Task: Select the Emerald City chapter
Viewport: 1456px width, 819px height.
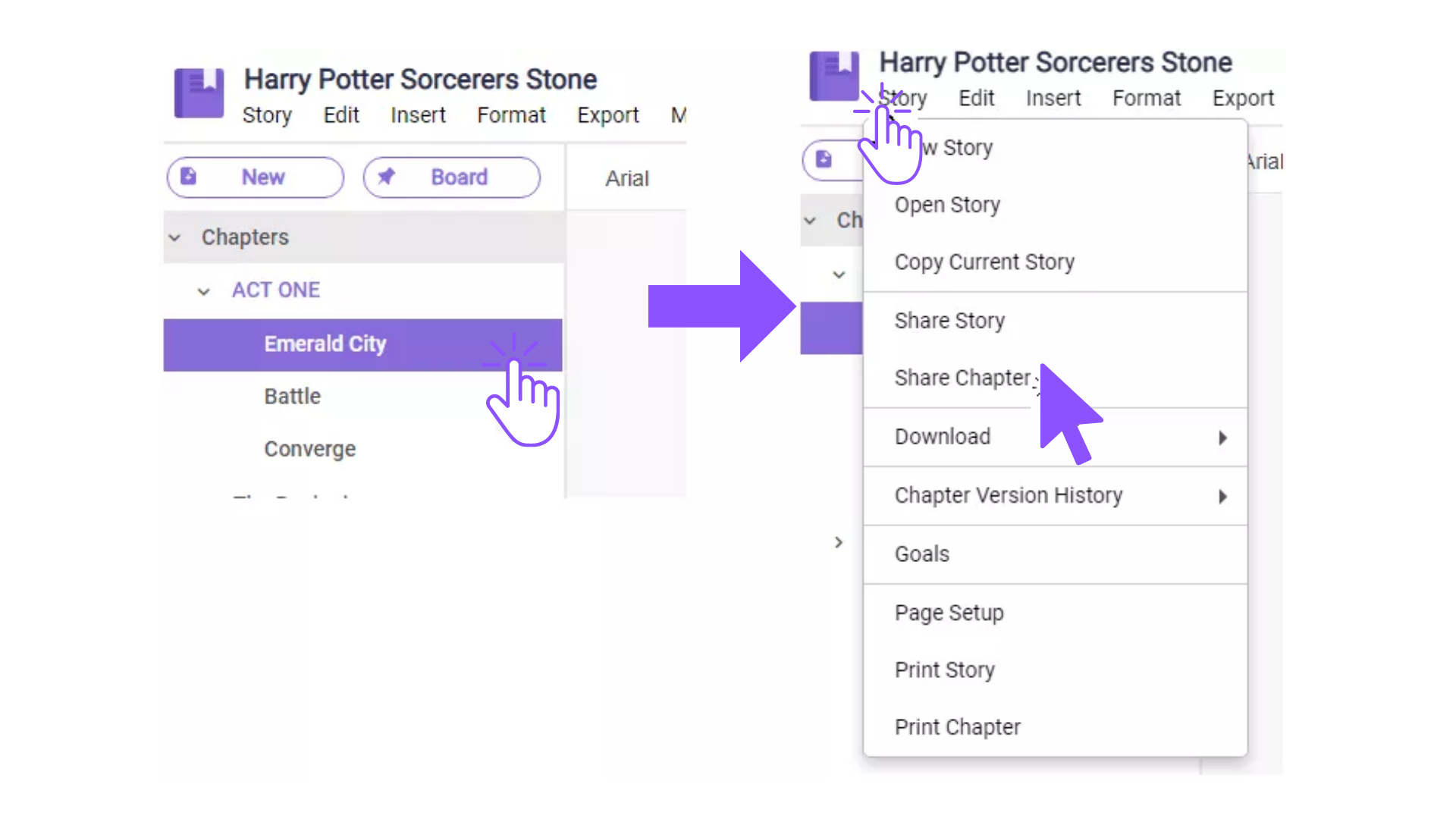Action: pos(362,345)
